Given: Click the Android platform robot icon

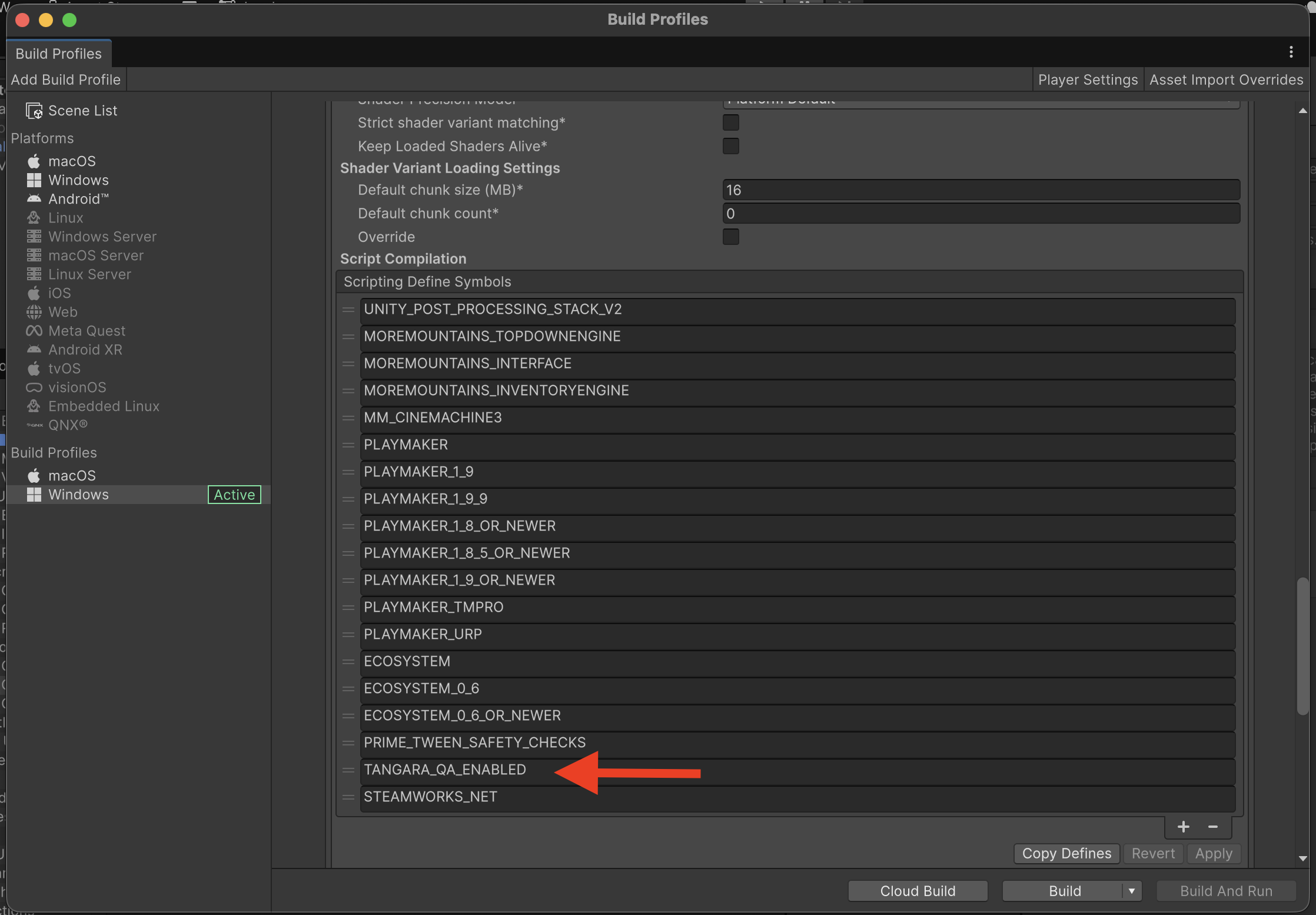Looking at the screenshot, I should (x=34, y=198).
